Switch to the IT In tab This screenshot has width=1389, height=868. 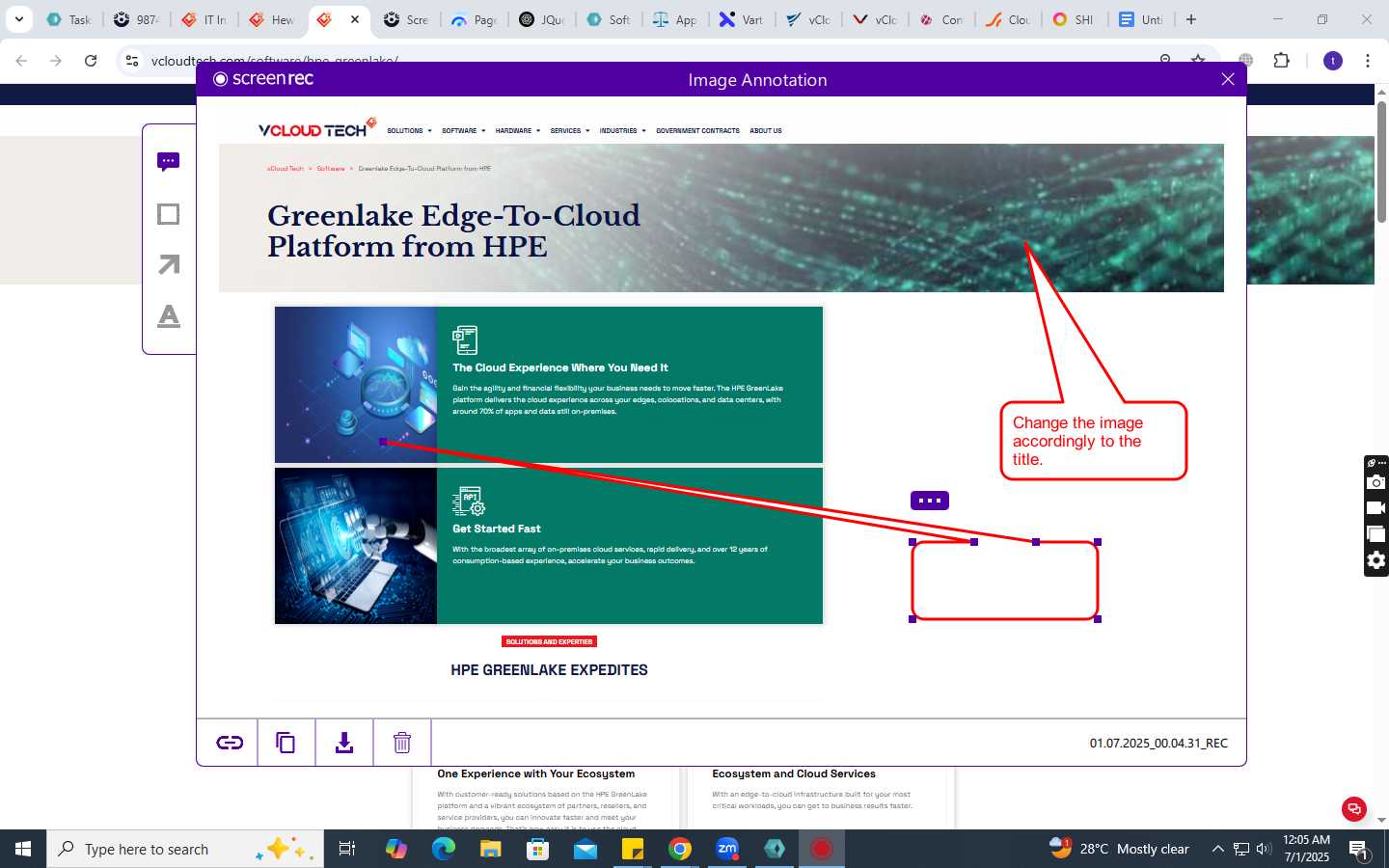[x=204, y=19]
